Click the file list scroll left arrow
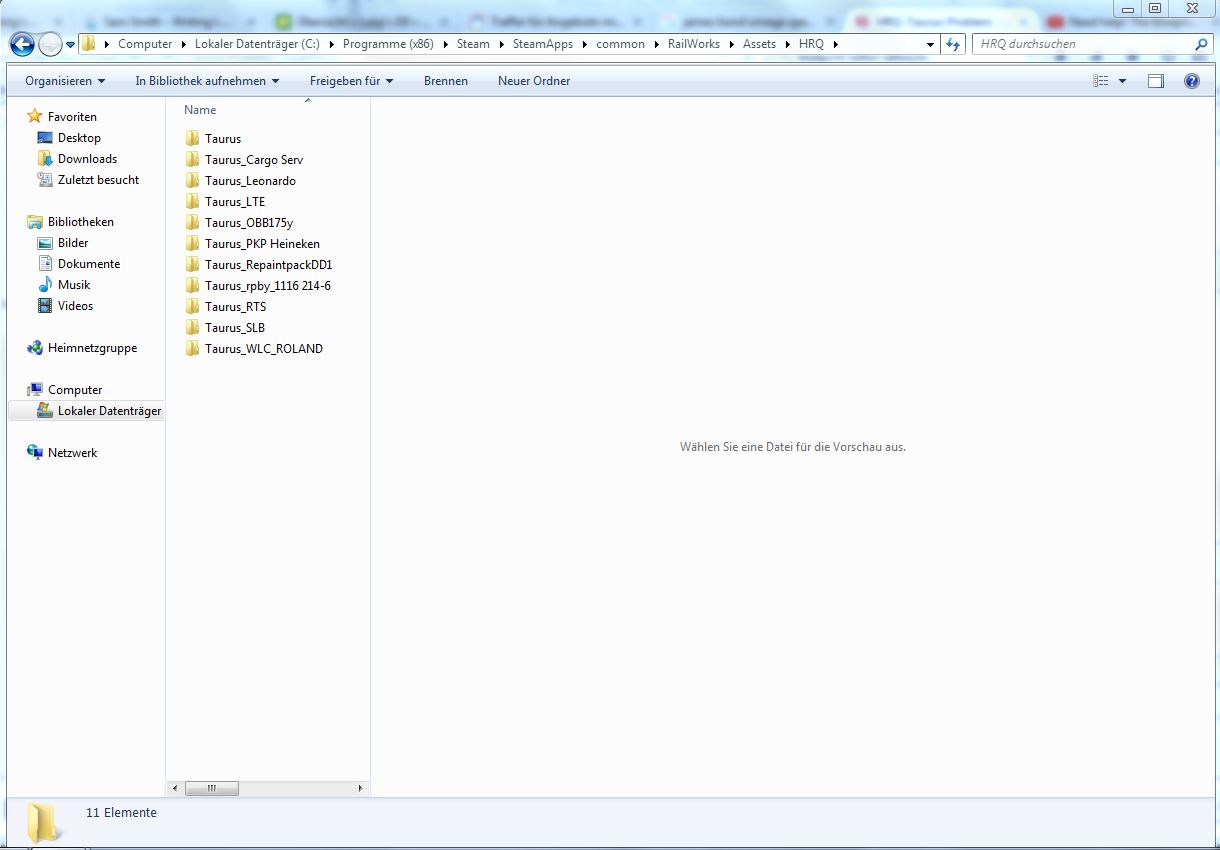The height and width of the screenshot is (850, 1220). (174, 788)
